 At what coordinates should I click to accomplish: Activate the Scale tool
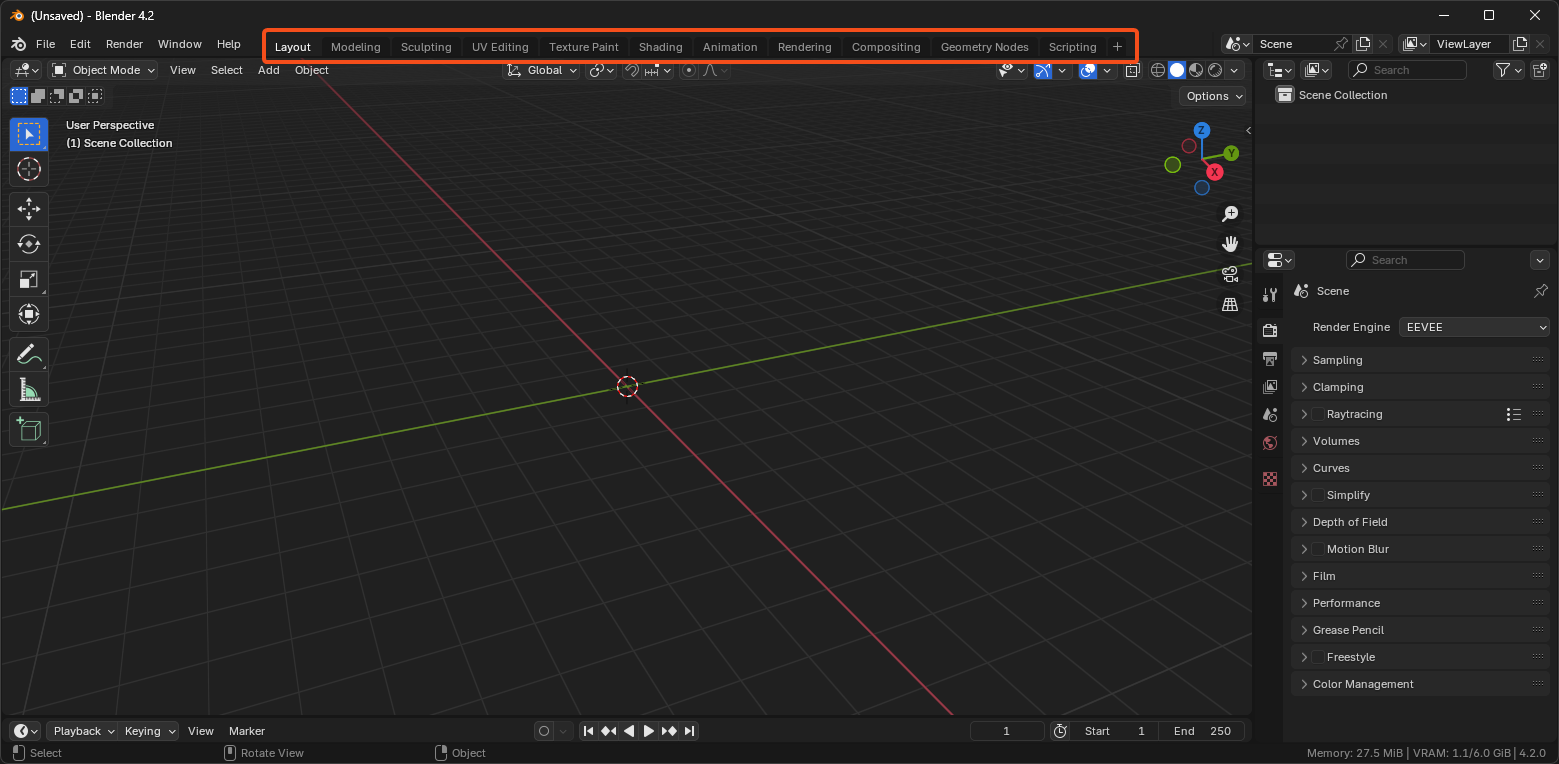coord(29,279)
